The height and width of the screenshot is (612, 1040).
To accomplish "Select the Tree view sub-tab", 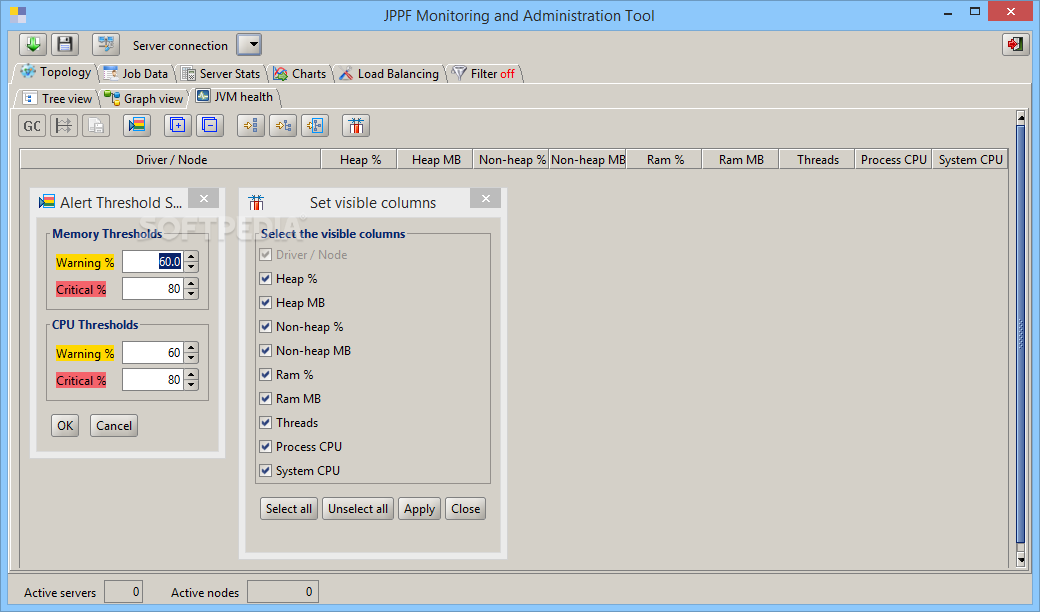I will pyautogui.click(x=57, y=99).
